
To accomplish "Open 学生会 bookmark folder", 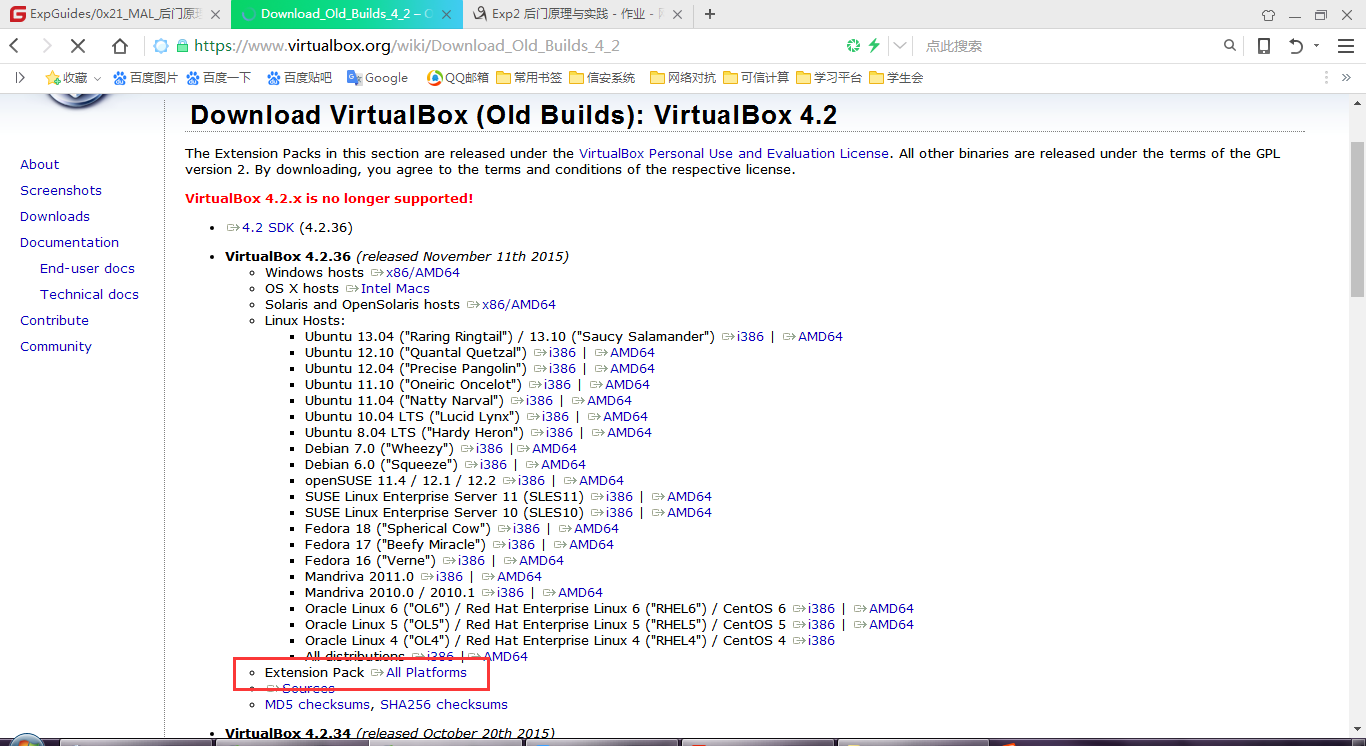I will (x=897, y=77).
